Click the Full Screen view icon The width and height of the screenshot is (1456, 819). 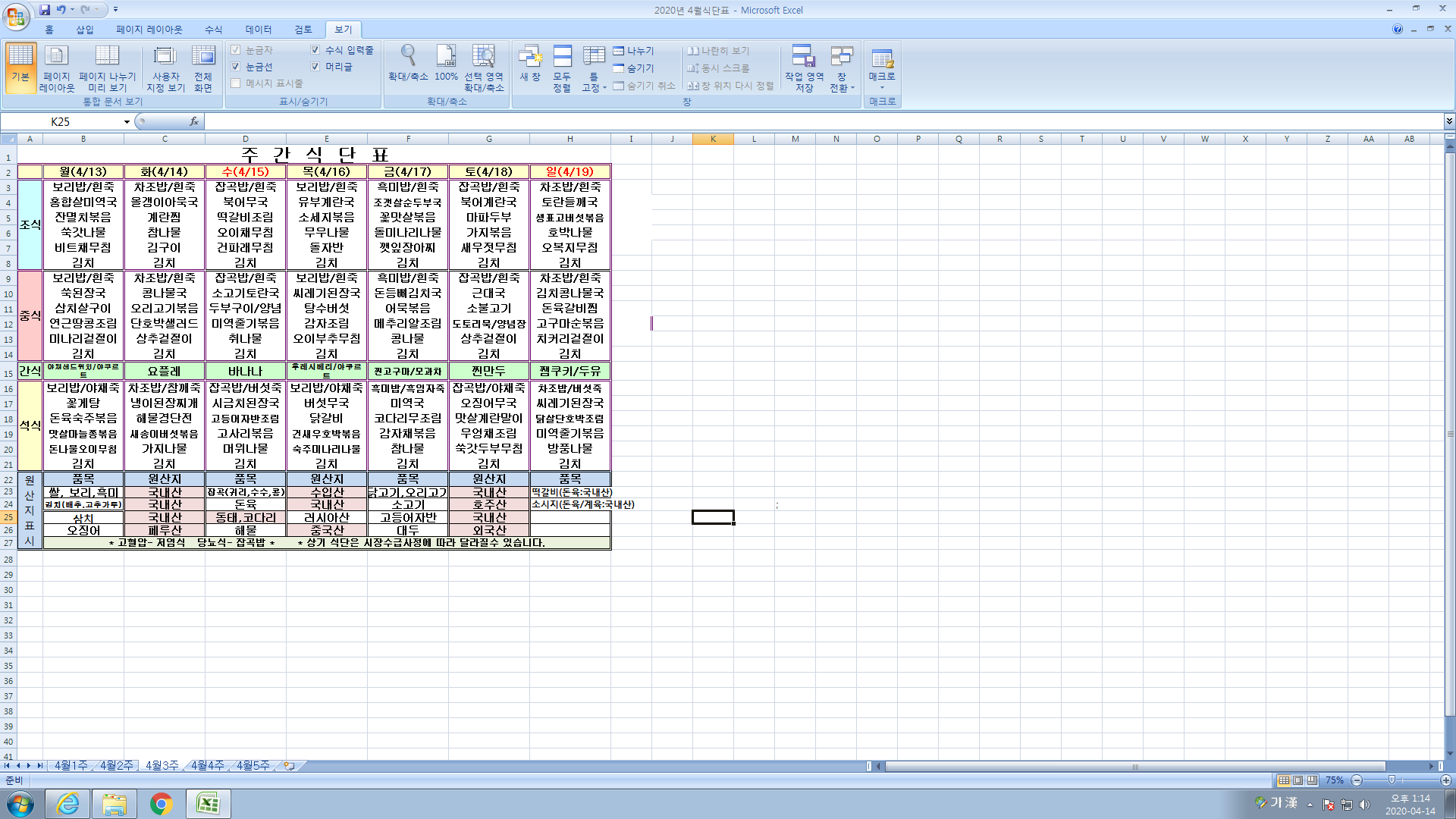(202, 67)
